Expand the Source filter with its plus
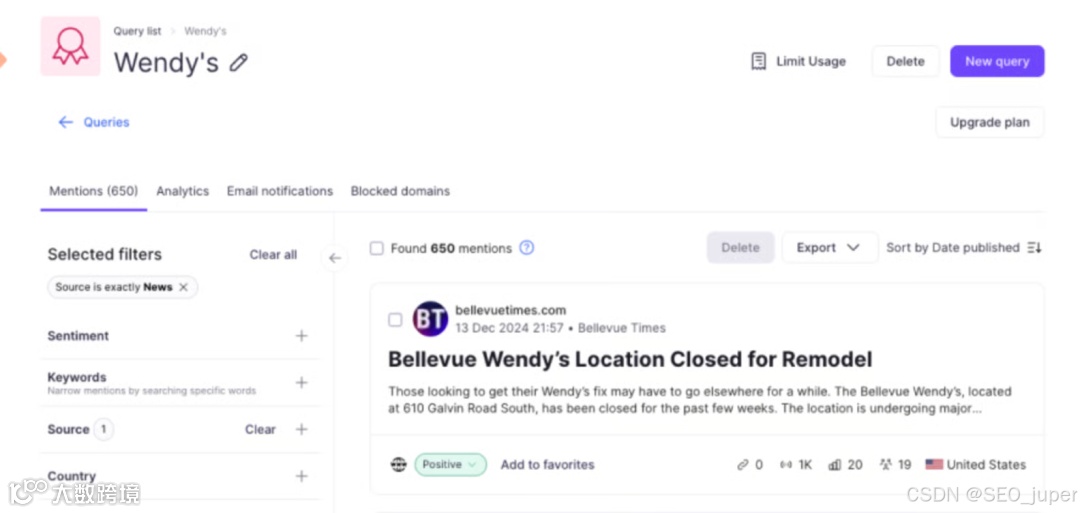 point(301,430)
